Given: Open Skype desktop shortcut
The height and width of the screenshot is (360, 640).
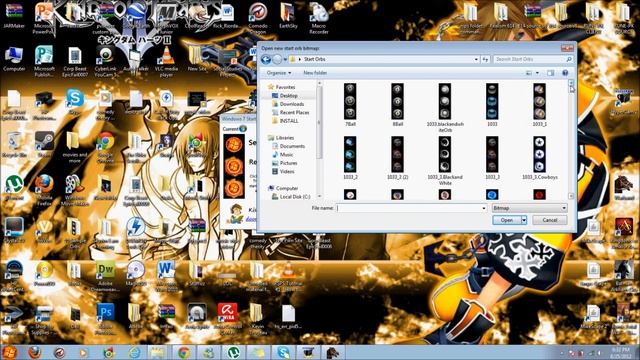Looking at the screenshot, I should (75, 102).
